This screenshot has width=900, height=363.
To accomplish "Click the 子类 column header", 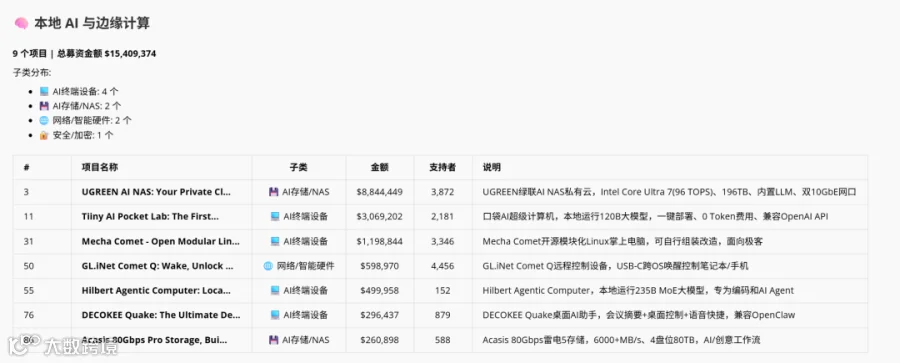I will 298,167.
